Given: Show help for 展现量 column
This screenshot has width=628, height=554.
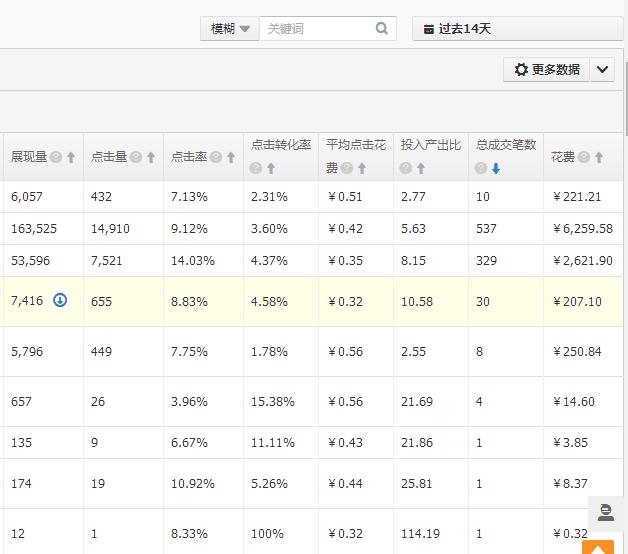Looking at the screenshot, I should click(x=56, y=157).
